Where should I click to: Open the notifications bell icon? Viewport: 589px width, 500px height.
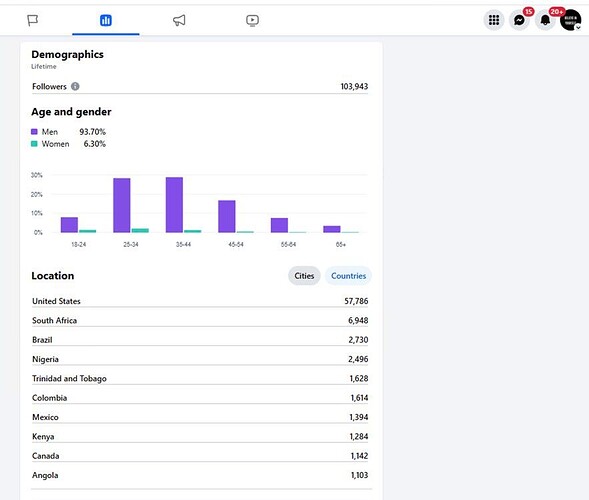pos(545,20)
